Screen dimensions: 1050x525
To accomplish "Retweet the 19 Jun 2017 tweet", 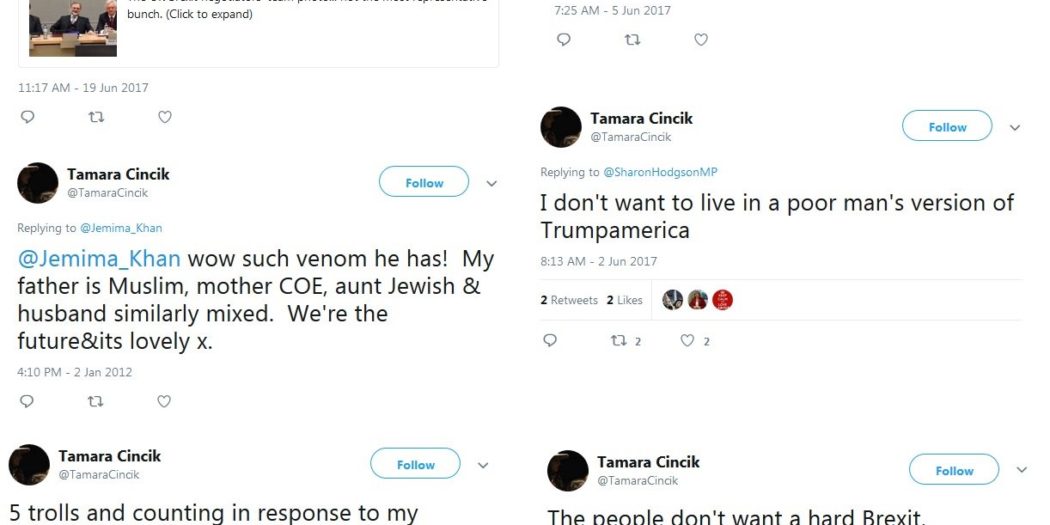I will point(96,117).
